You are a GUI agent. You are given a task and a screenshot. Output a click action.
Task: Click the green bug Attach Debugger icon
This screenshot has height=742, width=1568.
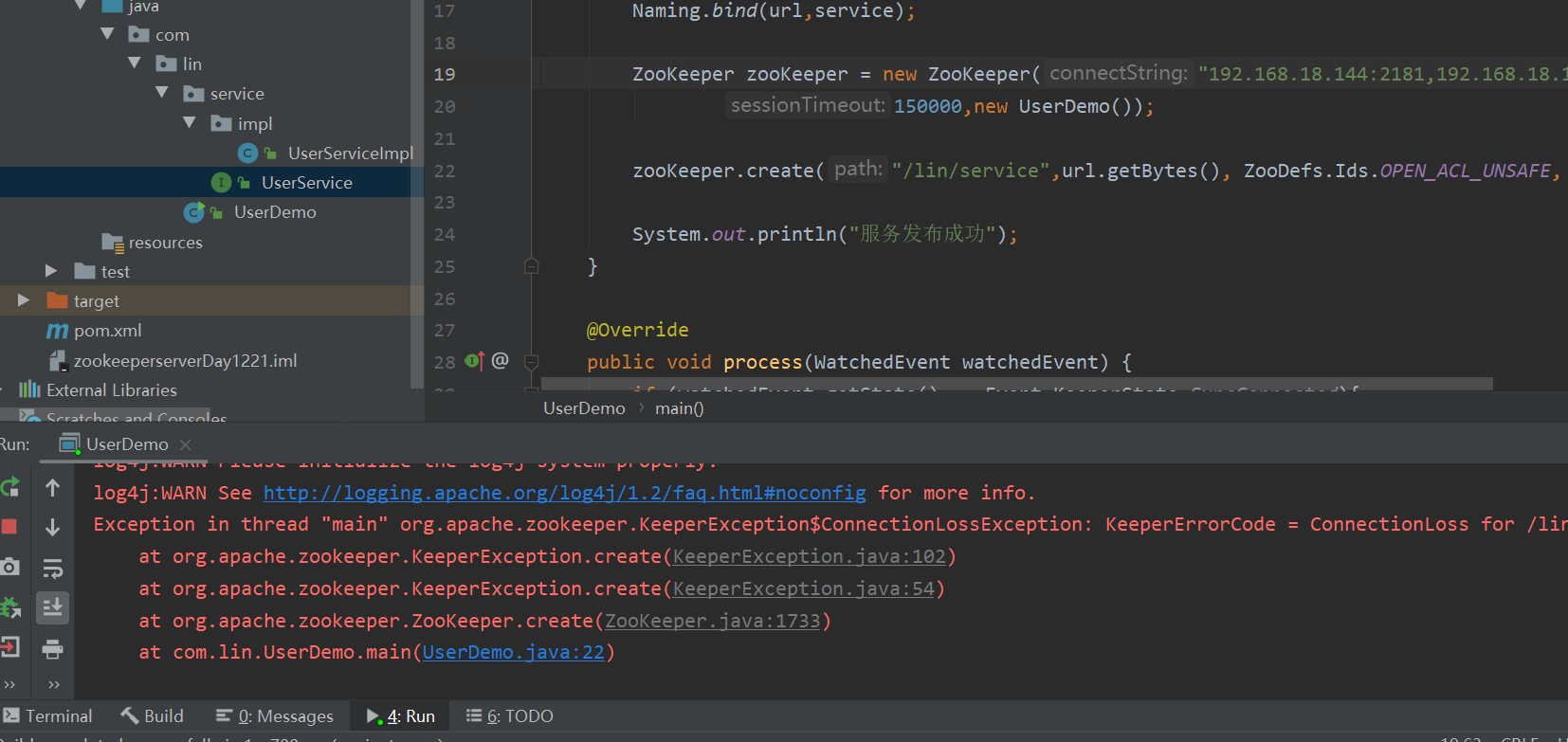(10, 606)
